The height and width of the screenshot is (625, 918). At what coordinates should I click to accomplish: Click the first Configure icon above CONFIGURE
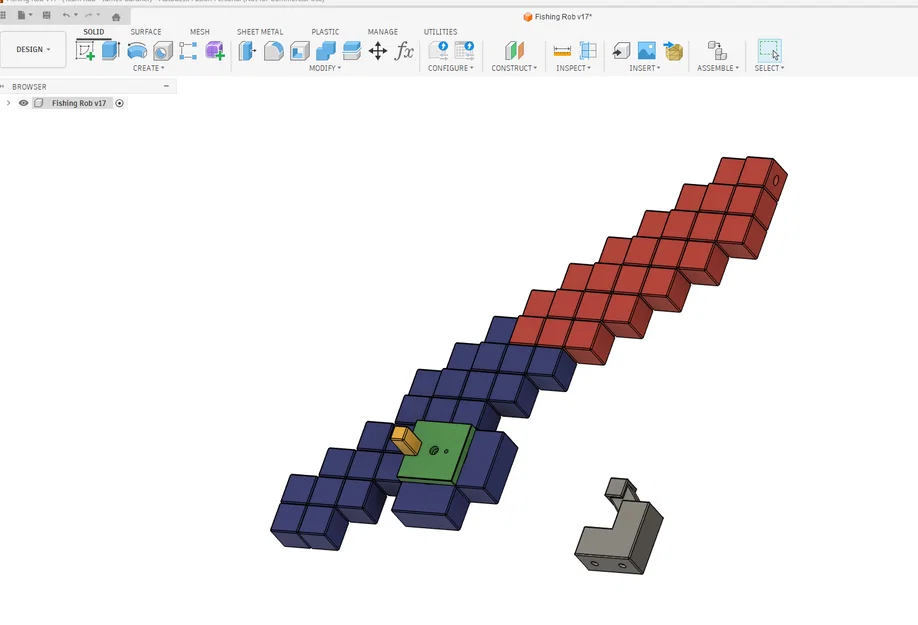(439, 51)
